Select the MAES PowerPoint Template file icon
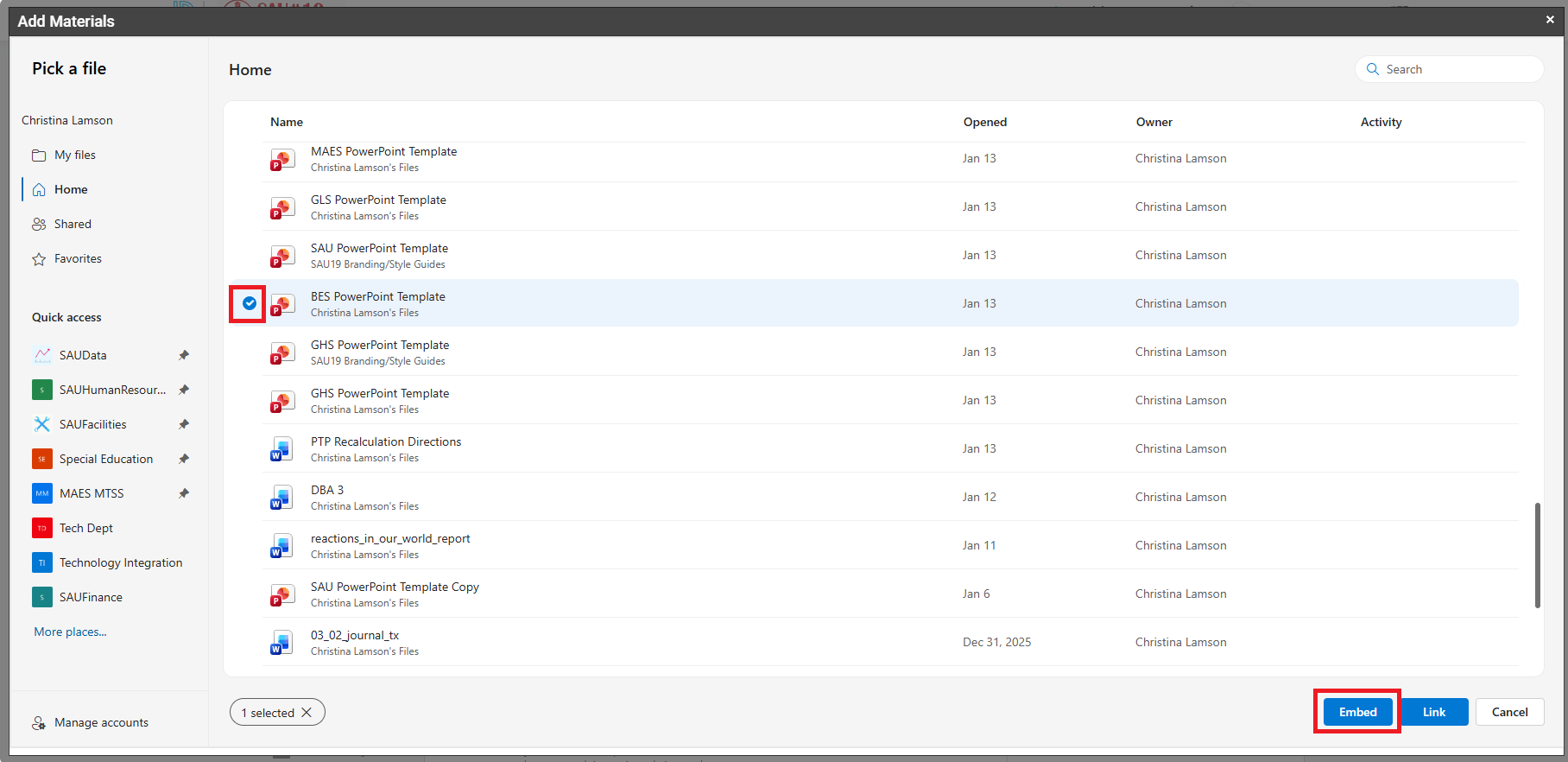Image resolution: width=1568 pixels, height=762 pixels. point(281,159)
